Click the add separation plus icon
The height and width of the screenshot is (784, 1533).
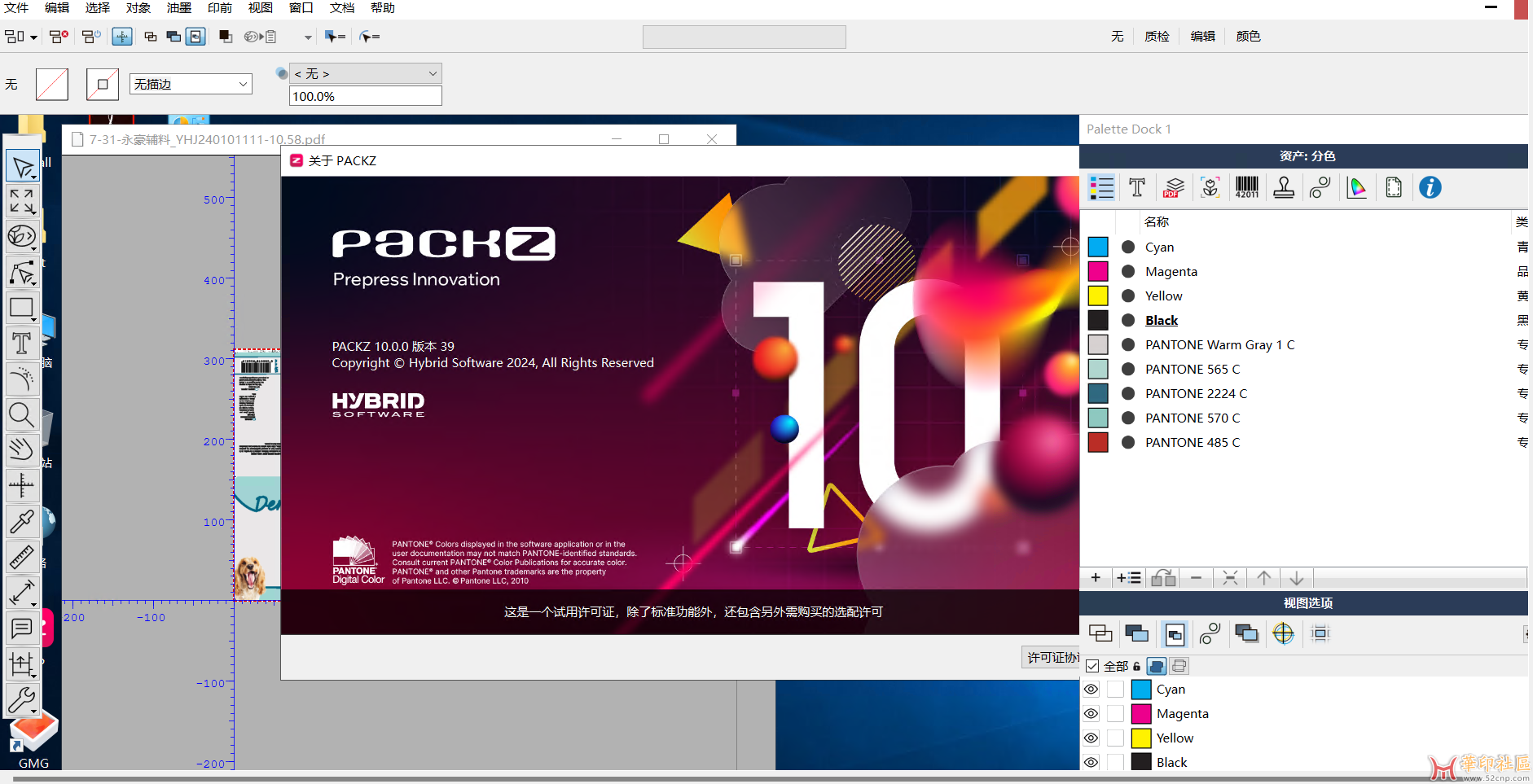pos(1096,578)
